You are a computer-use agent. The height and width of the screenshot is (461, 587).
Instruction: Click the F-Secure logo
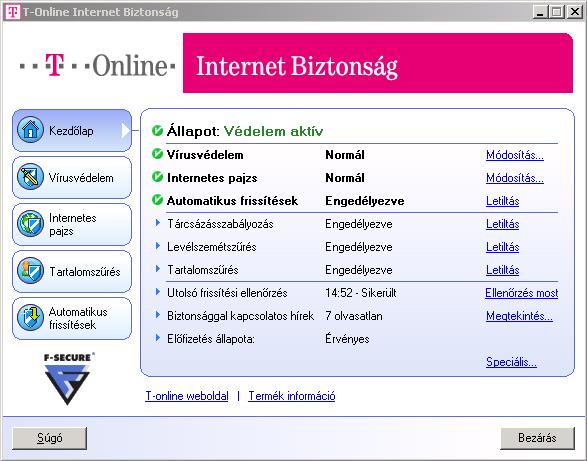click(68, 378)
